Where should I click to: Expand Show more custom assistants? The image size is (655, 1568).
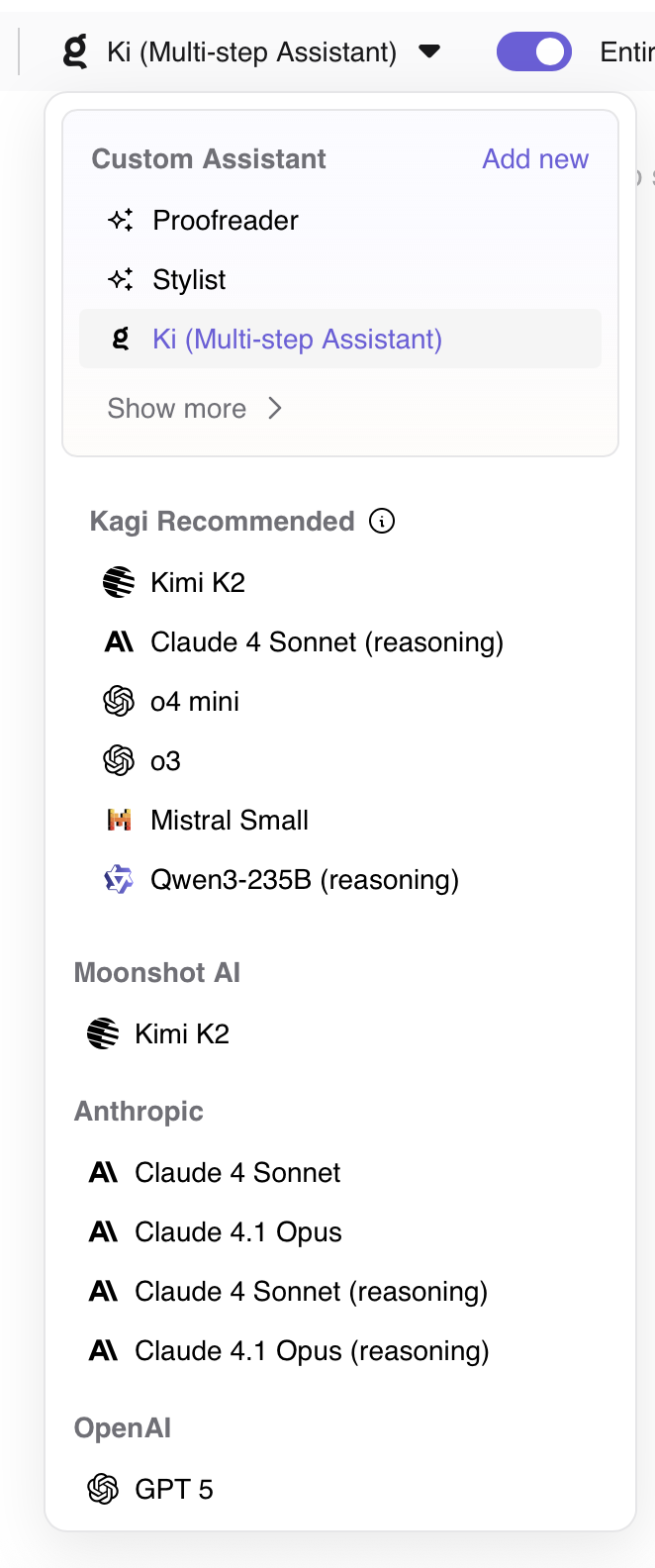pos(177,408)
